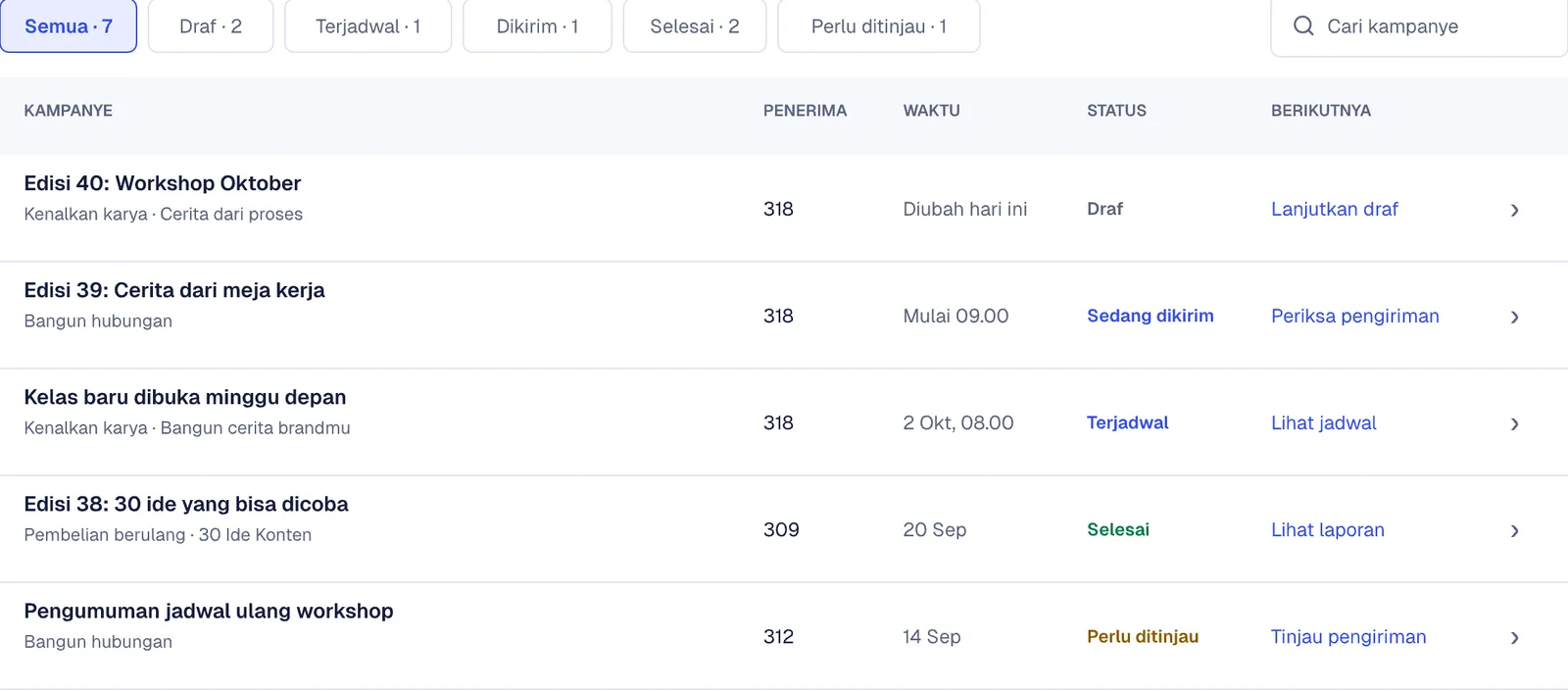The width and height of the screenshot is (1568, 691).
Task: Select the Kelas baru dibuka minggu depan title
Action: [185, 397]
